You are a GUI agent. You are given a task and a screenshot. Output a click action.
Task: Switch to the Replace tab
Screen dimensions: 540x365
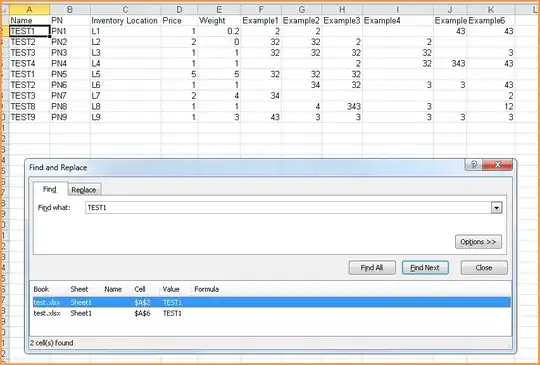pos(84,190)
